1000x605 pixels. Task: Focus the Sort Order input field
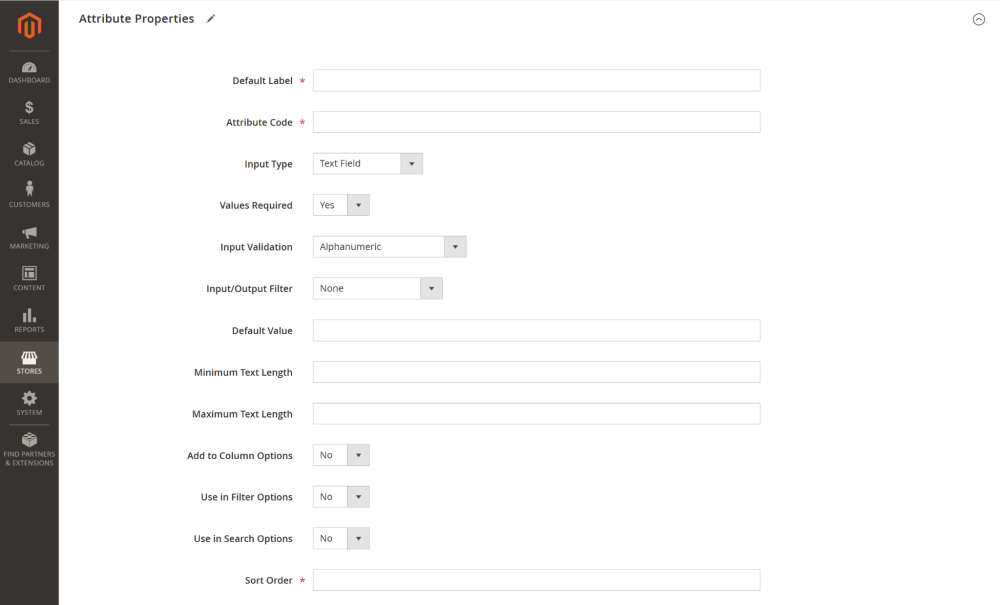[x=536, y=580]
